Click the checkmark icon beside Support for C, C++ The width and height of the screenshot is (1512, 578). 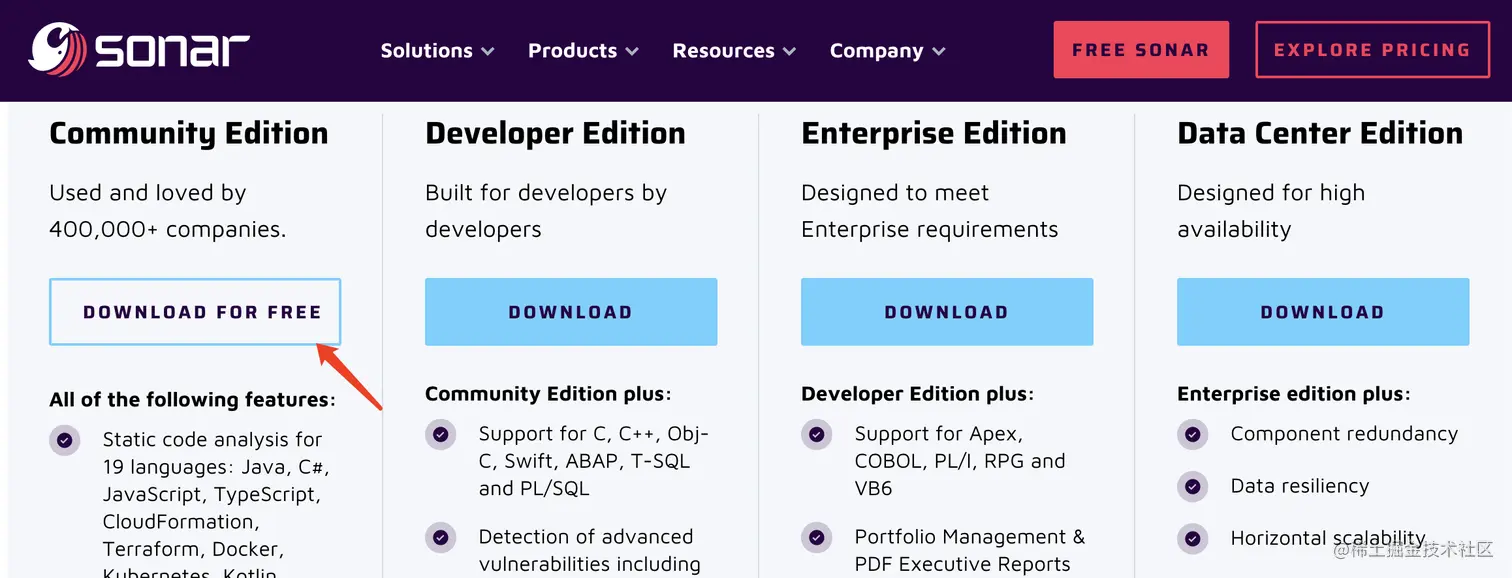441,434
